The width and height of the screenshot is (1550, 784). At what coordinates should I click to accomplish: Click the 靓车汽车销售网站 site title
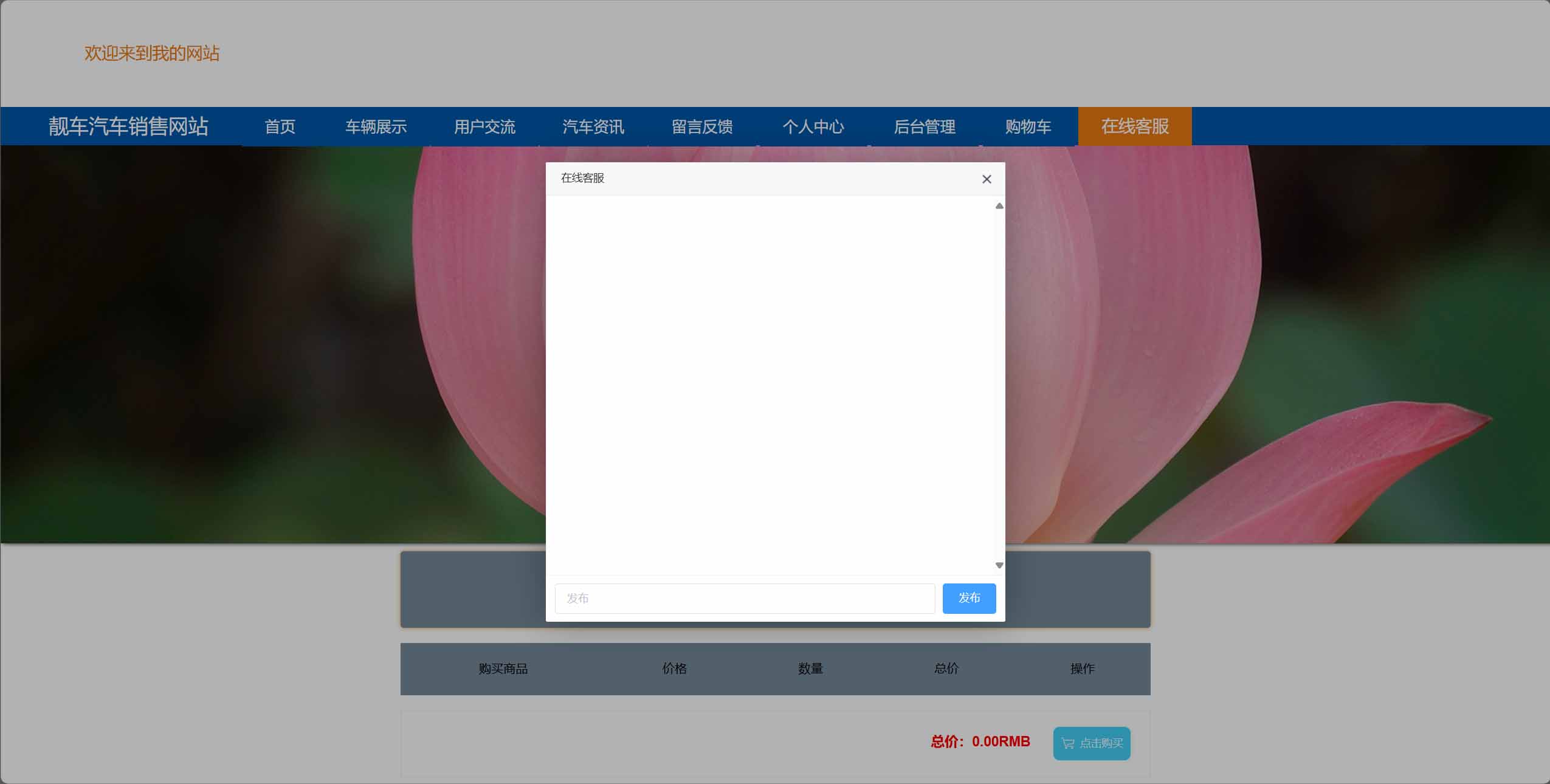[x=128, y=126]
